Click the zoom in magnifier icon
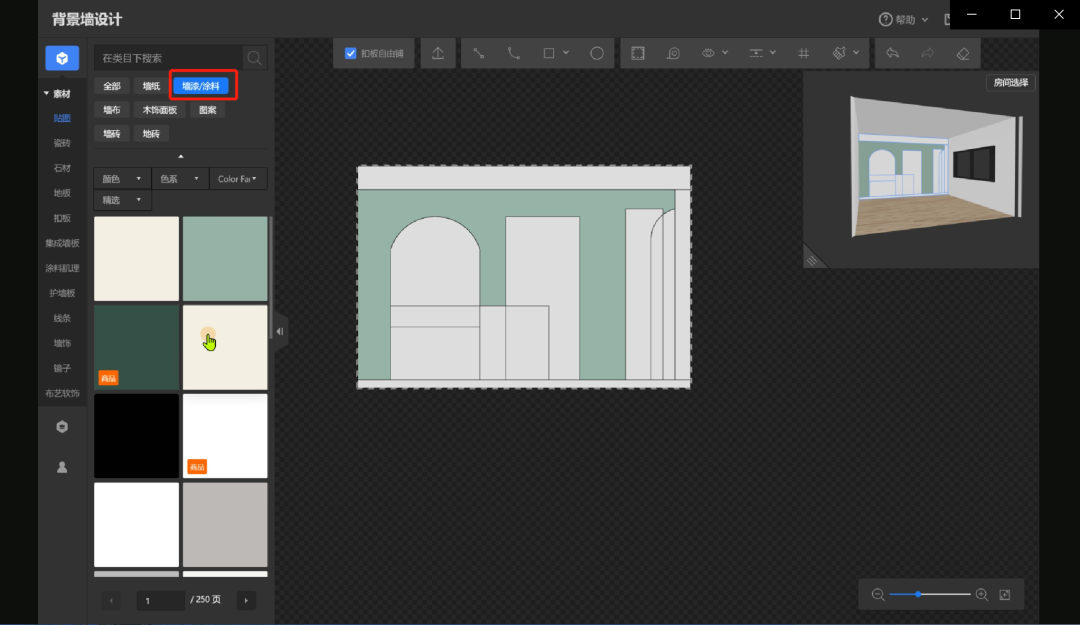The image size is (1080, 625). click(982, 595)
